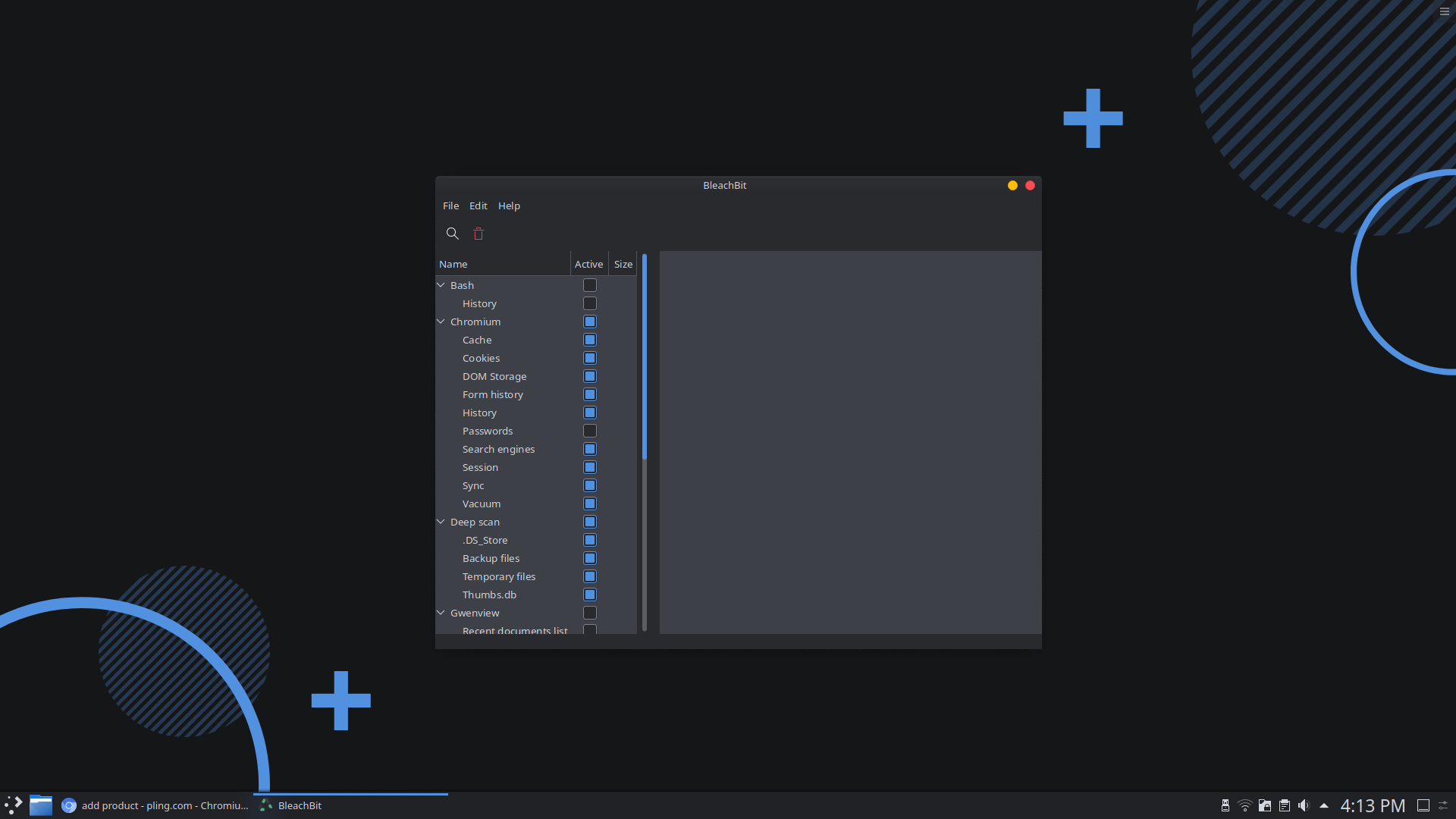Click the Preview magnifier icon in BleachBit toolbar
The height and width of the screenshot is (819, 1456).
click(x=453, y=234)
